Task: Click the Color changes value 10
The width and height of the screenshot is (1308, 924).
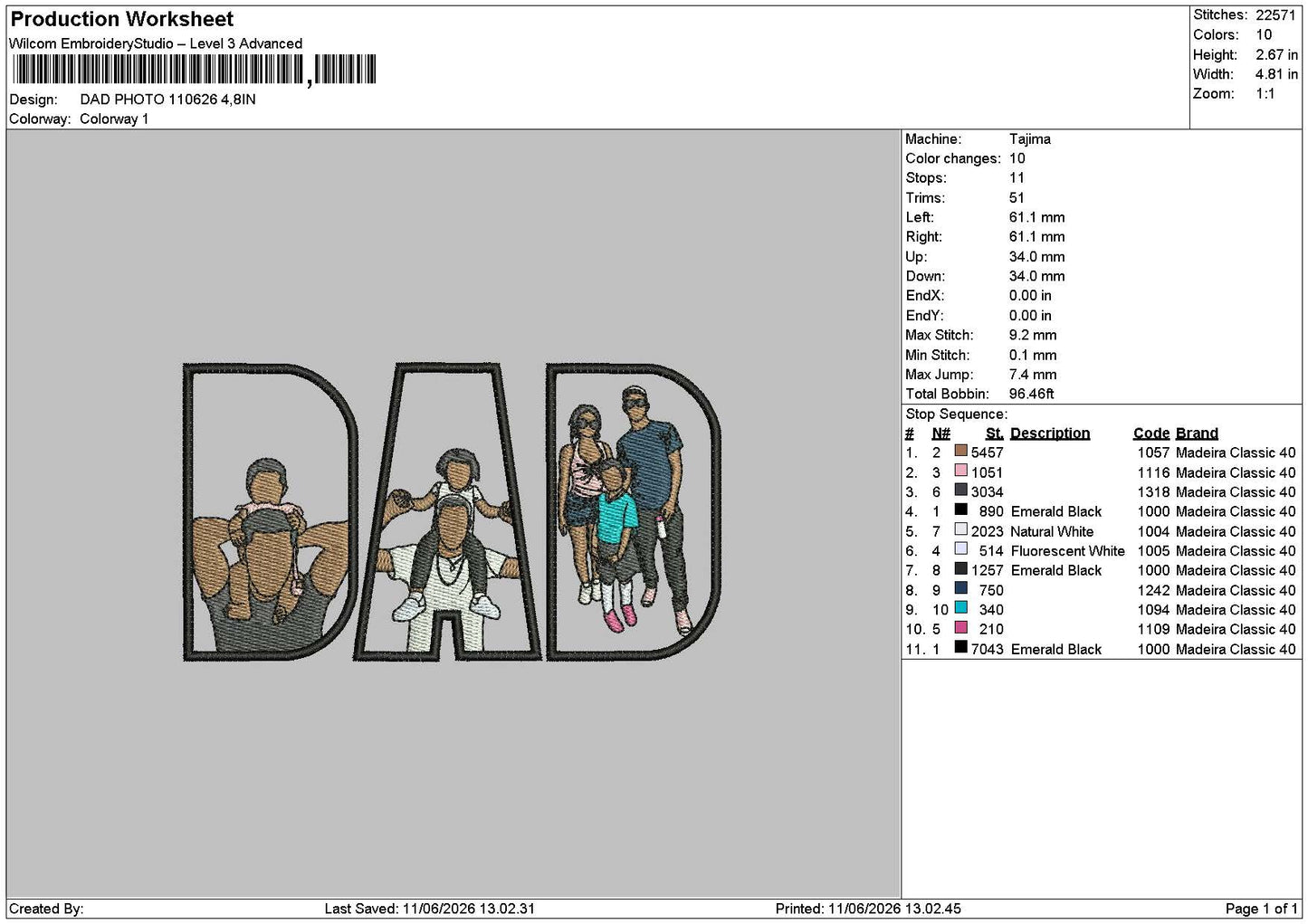Action: 1017,158
